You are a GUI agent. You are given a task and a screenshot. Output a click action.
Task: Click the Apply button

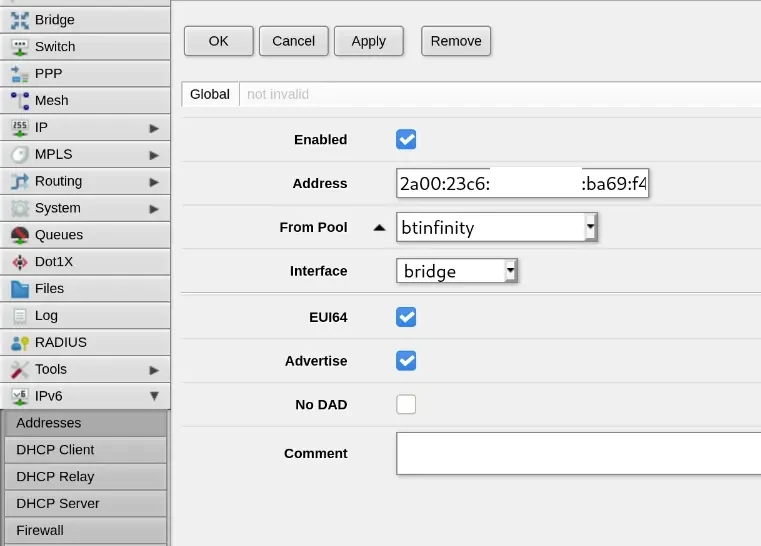point(369,41)
